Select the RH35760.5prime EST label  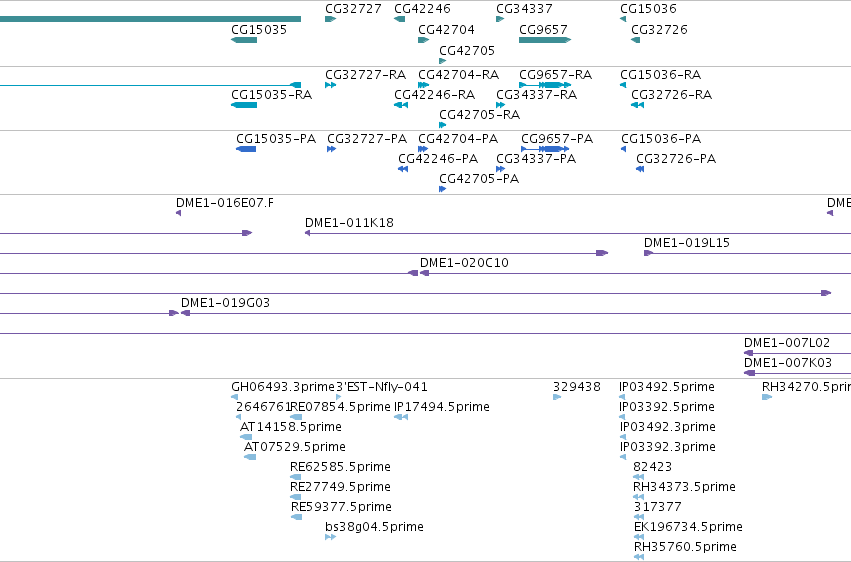point(685,547)
